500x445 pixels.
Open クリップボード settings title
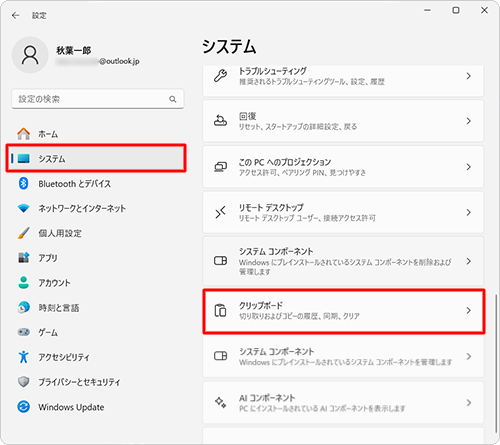[261, 305]
